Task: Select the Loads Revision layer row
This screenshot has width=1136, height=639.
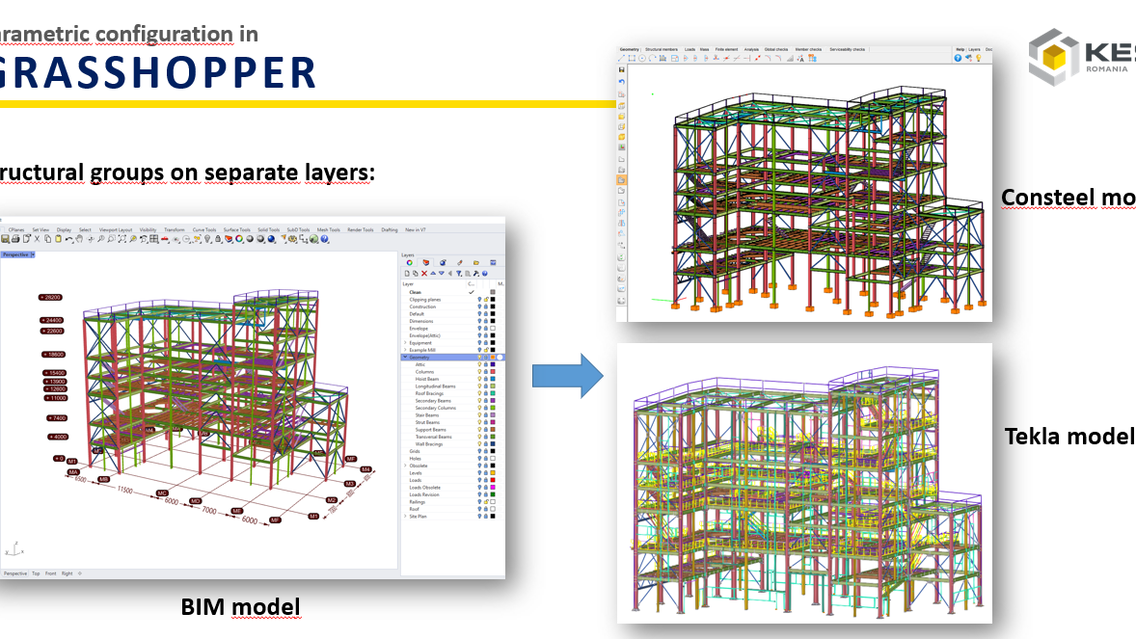Action: (451, 495)
